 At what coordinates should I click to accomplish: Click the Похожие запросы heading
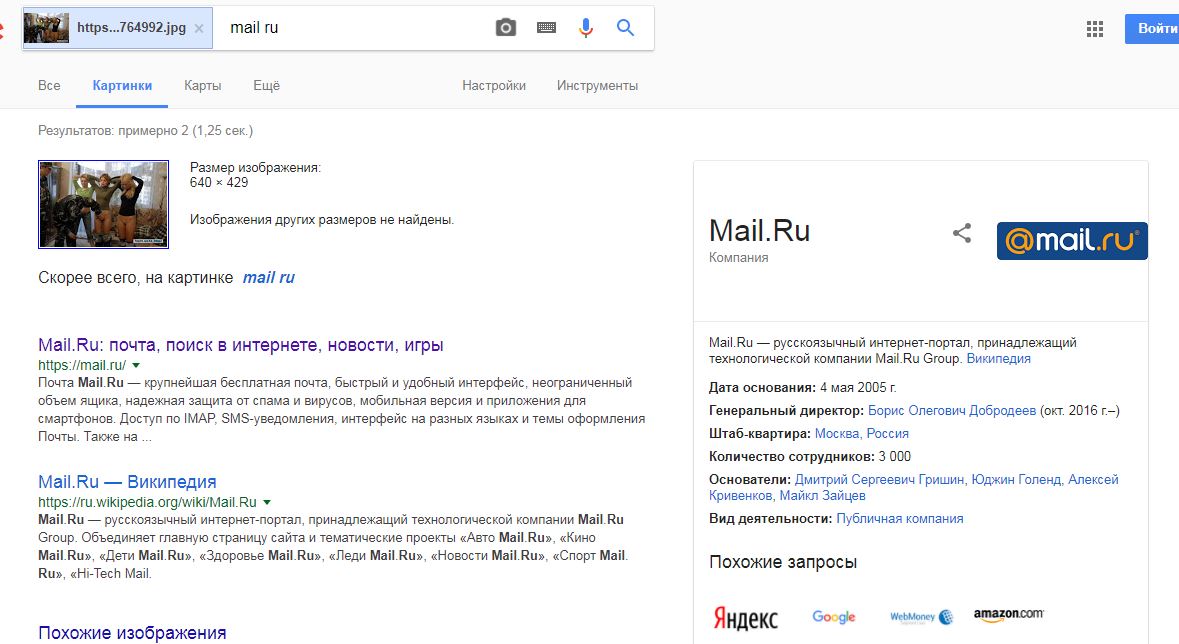click(x=783, y=562)
